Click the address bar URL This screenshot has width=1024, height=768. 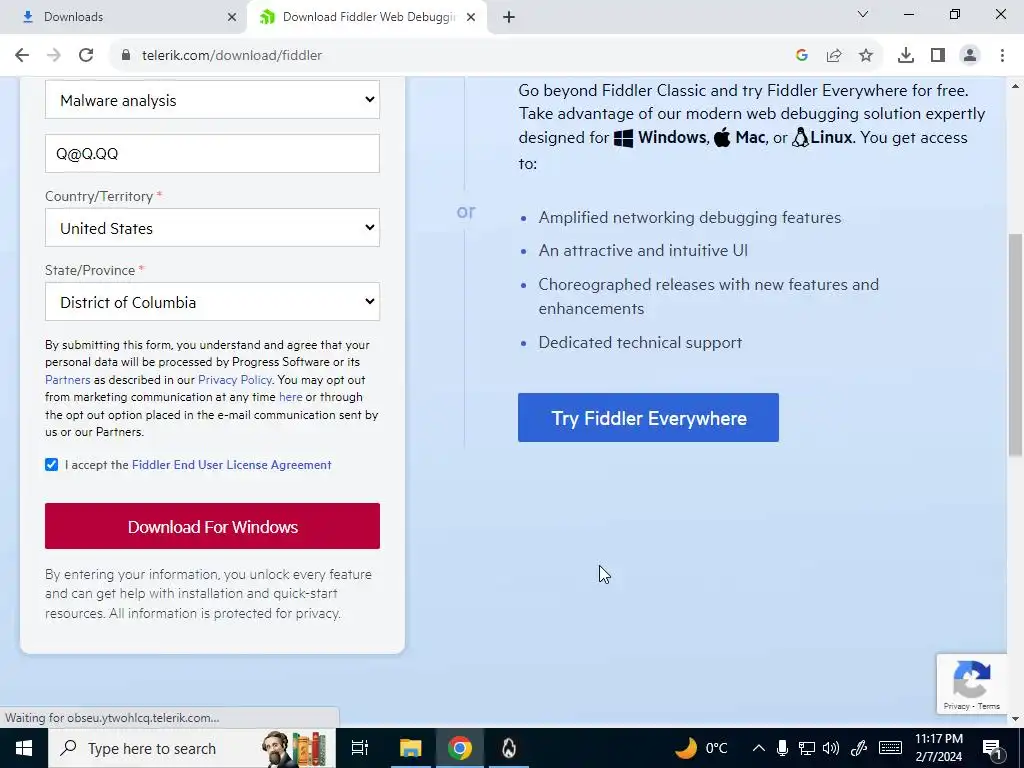point(232,56)
